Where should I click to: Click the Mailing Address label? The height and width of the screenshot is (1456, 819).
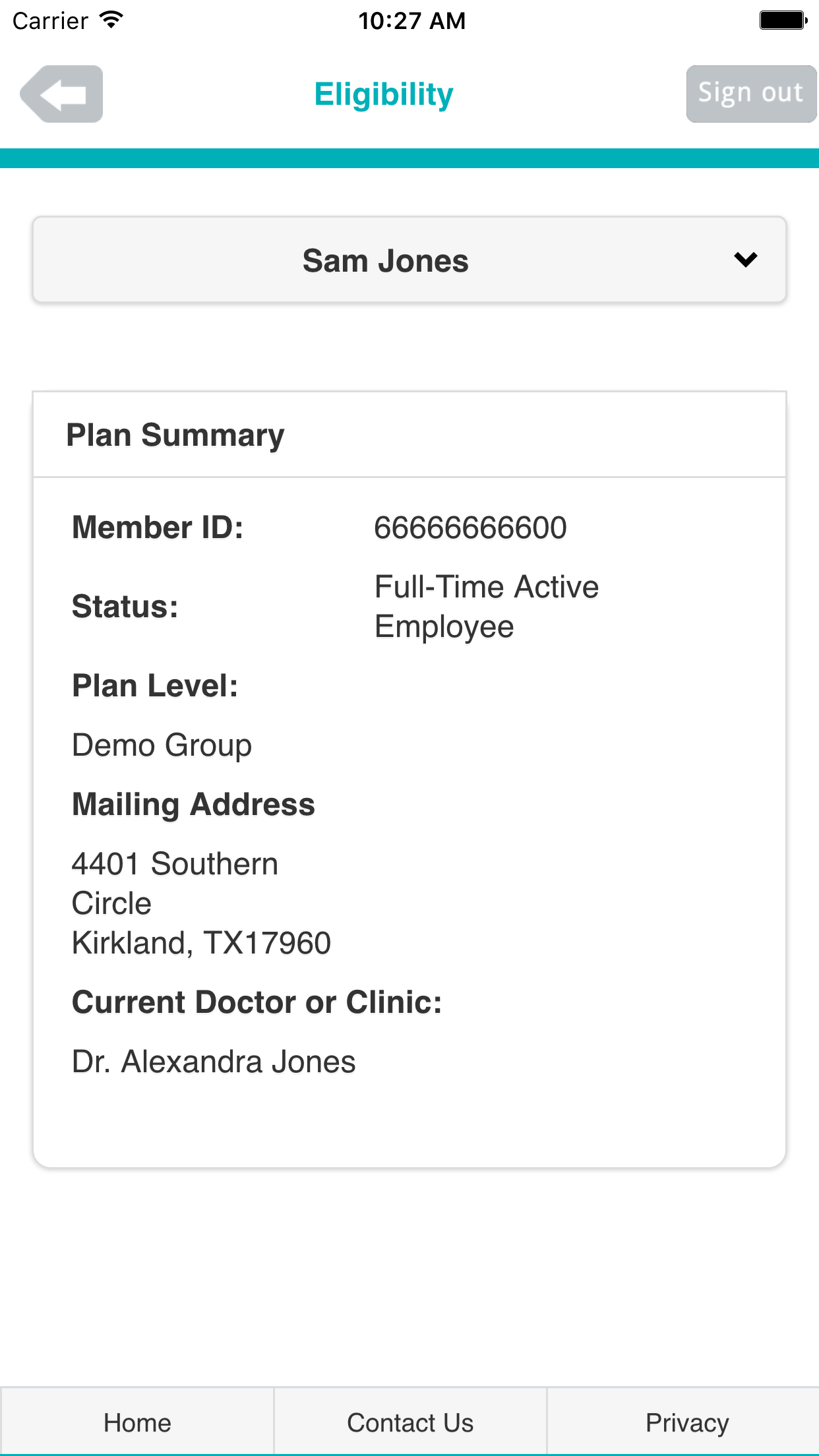pos(193,804)
